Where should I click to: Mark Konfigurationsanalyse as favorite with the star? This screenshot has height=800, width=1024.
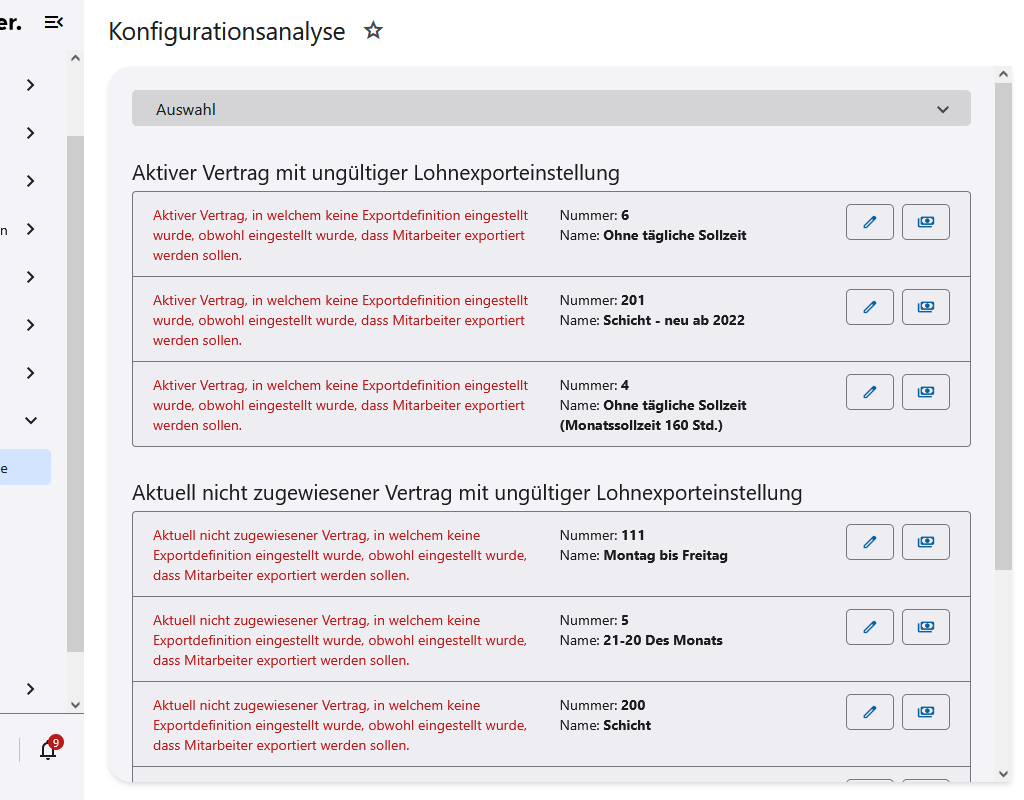pos(373,31)
